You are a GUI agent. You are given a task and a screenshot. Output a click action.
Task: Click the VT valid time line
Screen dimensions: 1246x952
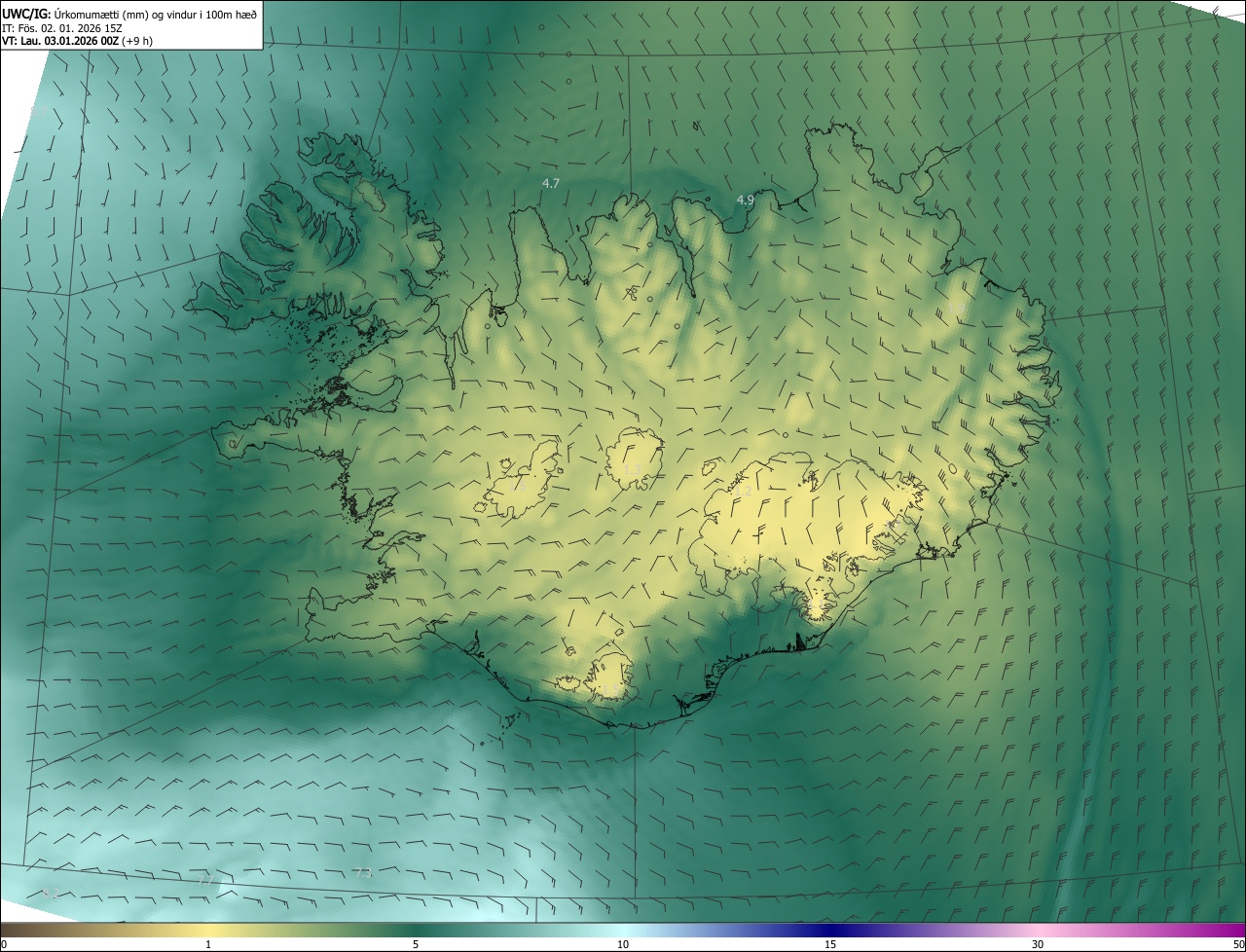pyautogui.click(x=76, y=41)
